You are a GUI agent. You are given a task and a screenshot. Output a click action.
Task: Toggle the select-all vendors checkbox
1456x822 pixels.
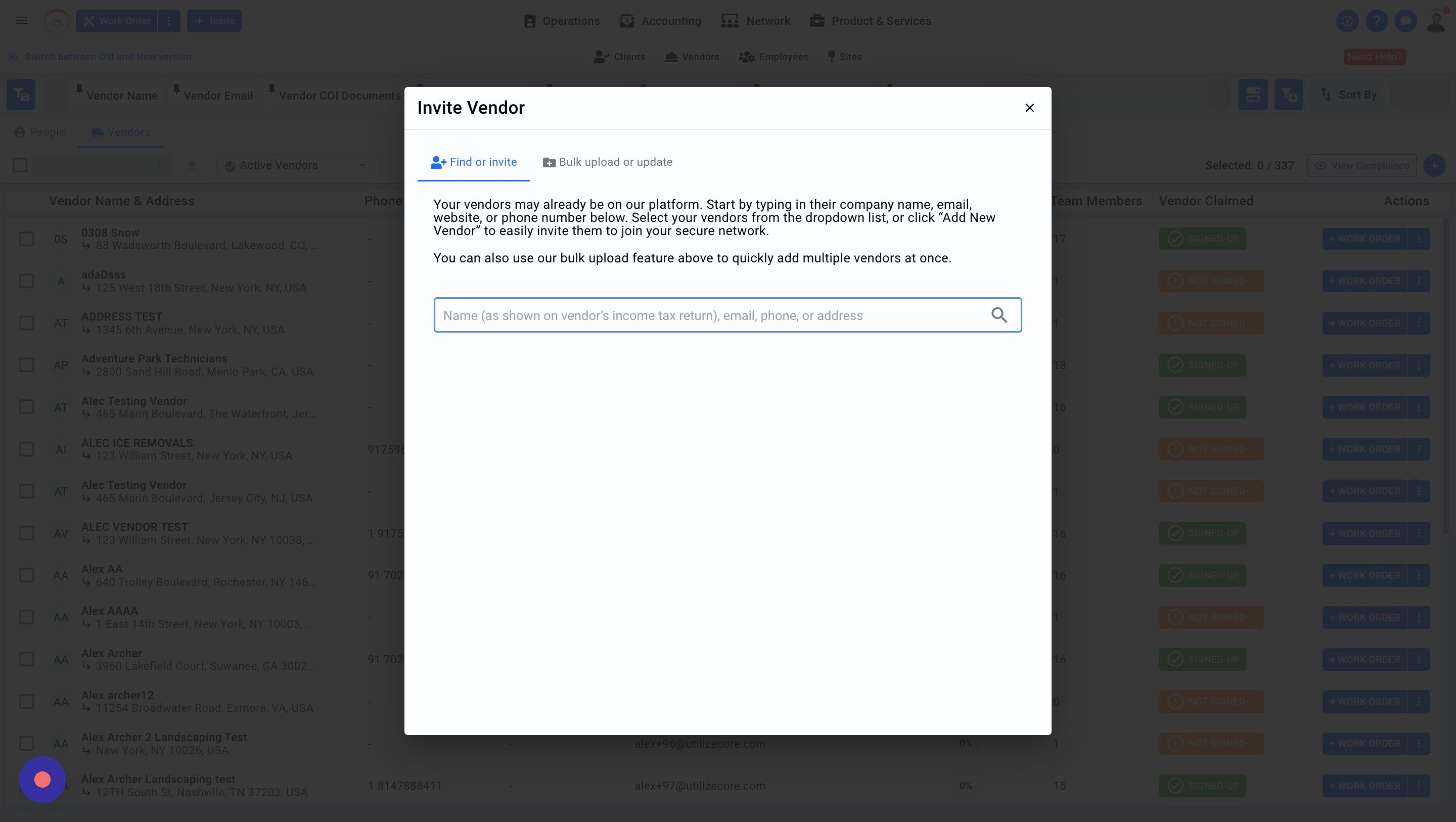point(20,165)
